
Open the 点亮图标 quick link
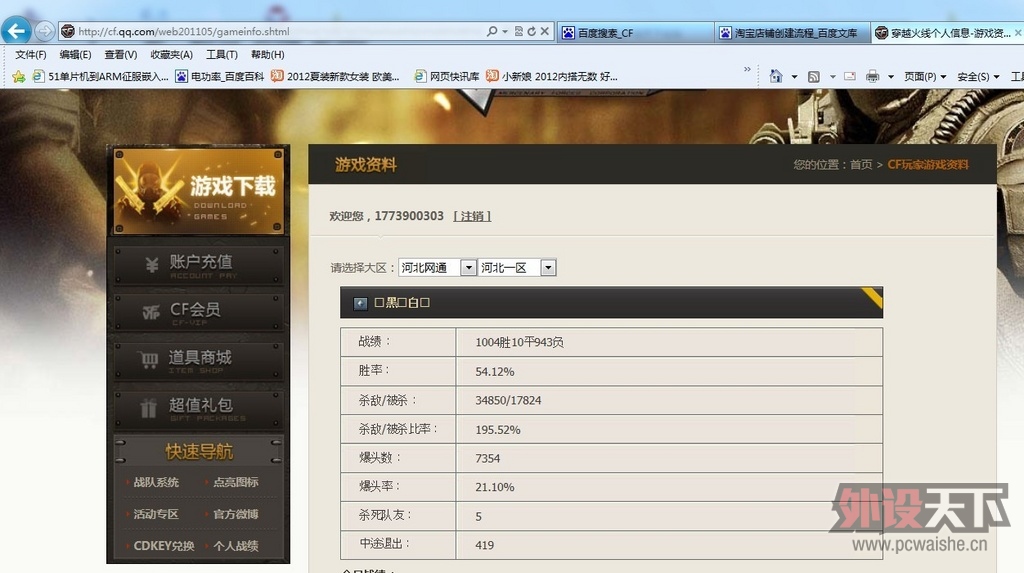click(x=236, y=482)
